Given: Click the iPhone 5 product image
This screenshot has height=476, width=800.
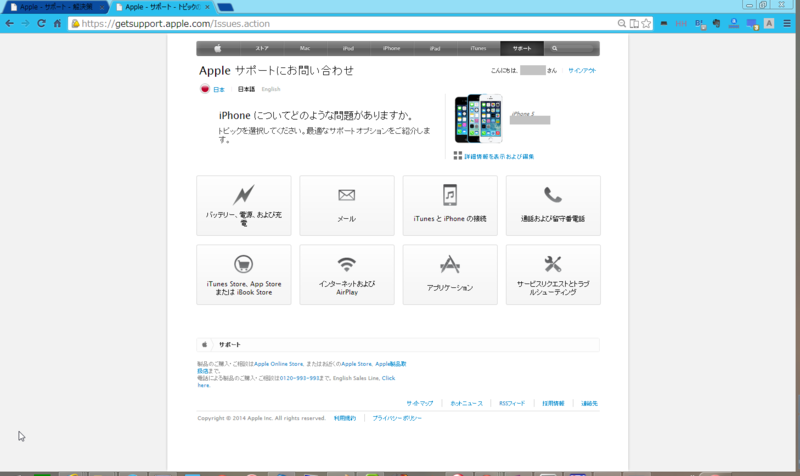Looking at the screenshot, I should (x=479, y=118).
